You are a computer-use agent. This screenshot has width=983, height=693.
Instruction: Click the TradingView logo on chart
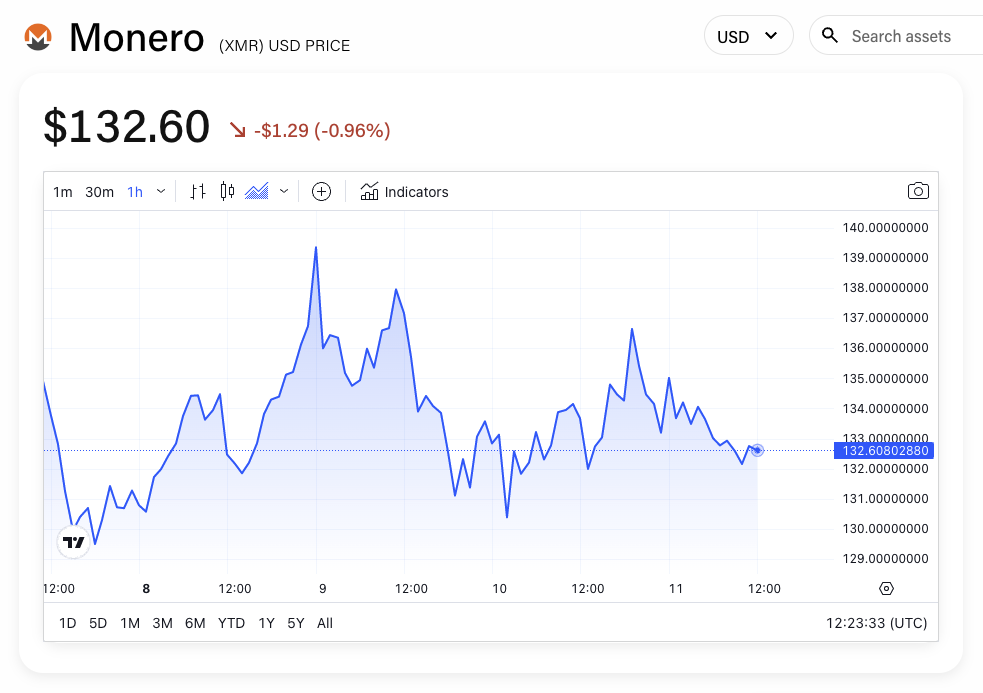(x=74, y=542)
